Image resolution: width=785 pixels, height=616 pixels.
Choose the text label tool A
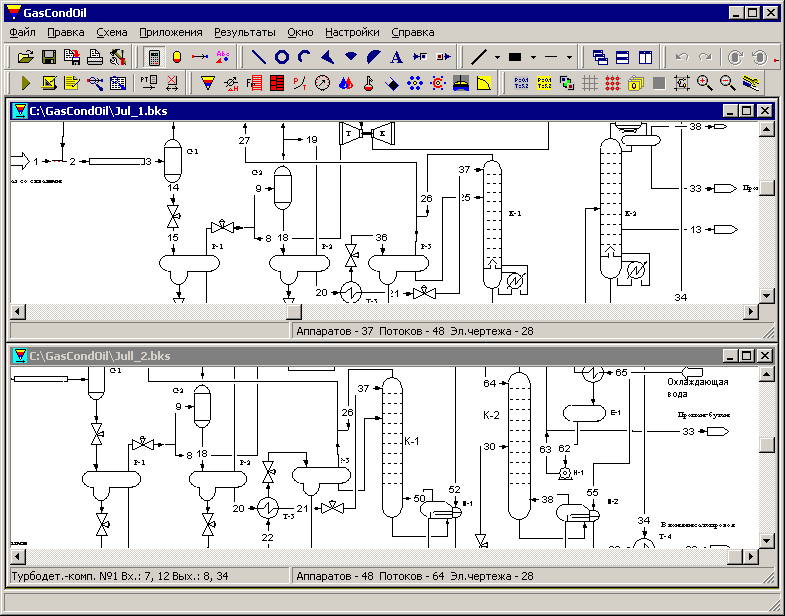[x=397, y=57]
